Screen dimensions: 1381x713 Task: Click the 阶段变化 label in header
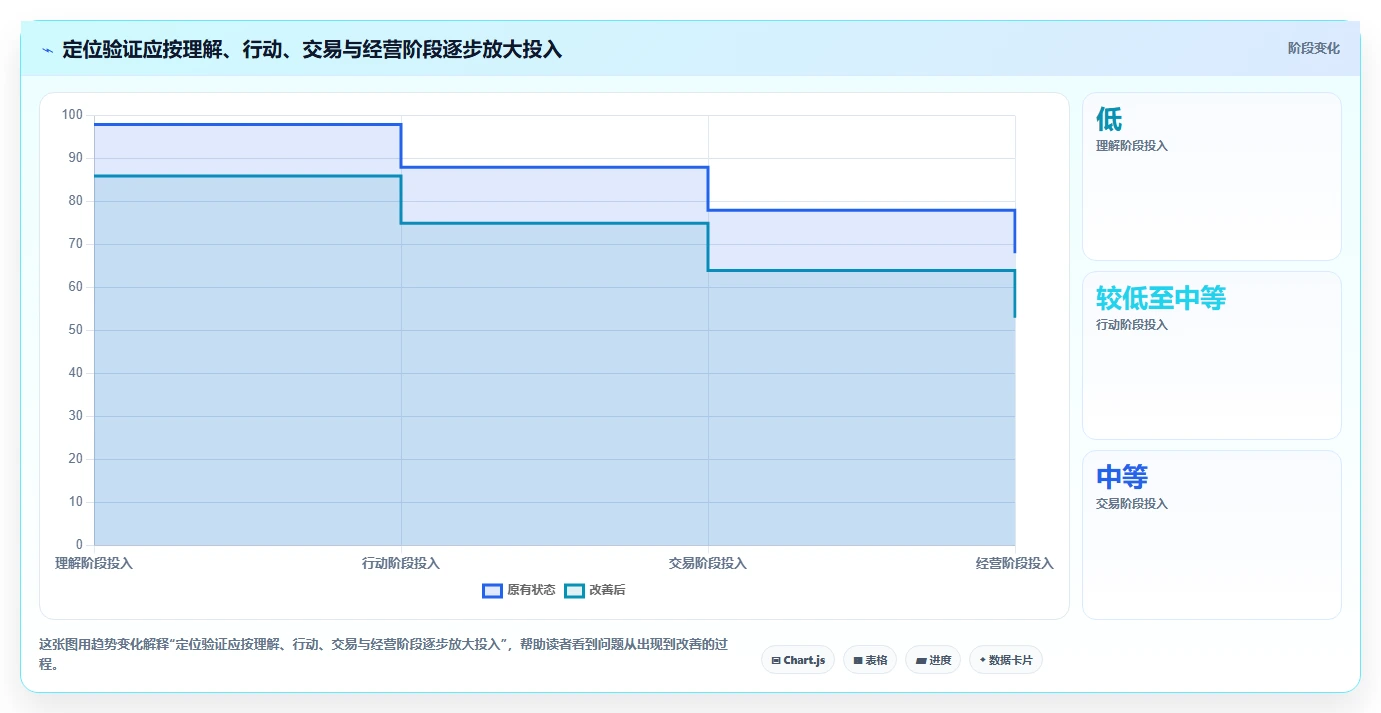pos(1313,48)
